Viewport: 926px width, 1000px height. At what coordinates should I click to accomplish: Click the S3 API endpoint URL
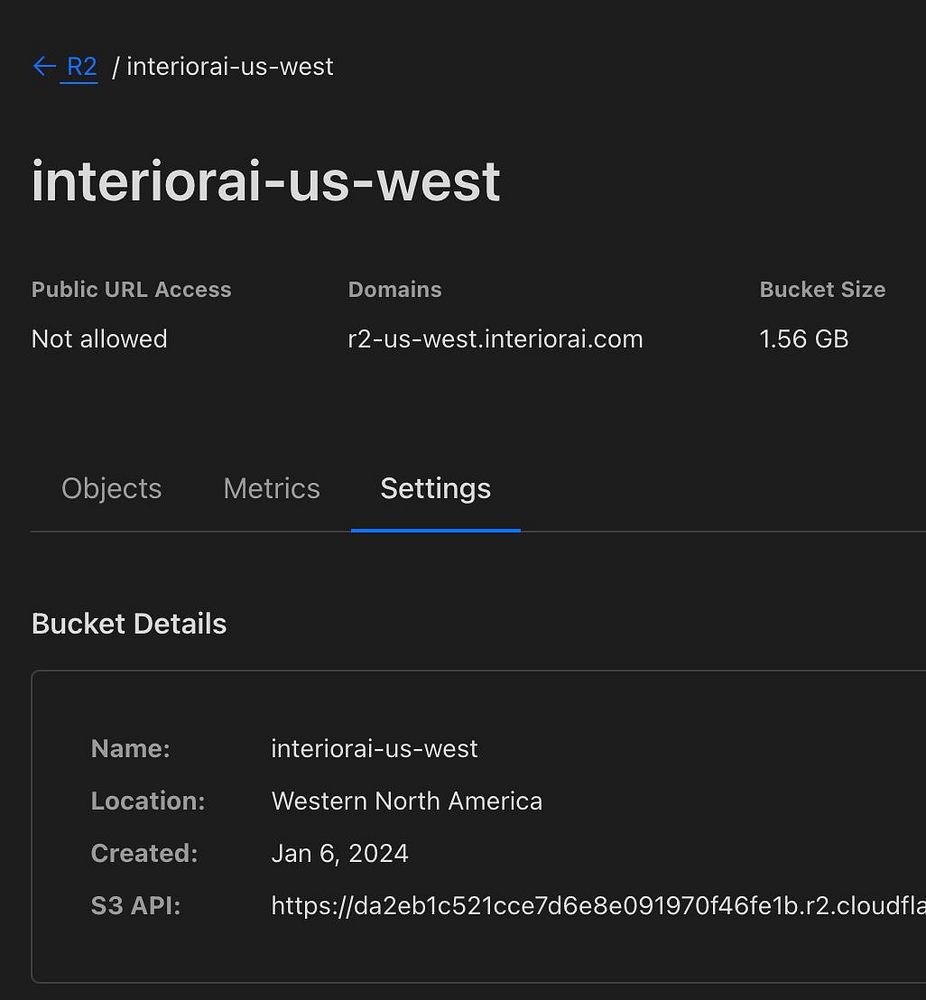pyautogui.click(x=597, y=906)
